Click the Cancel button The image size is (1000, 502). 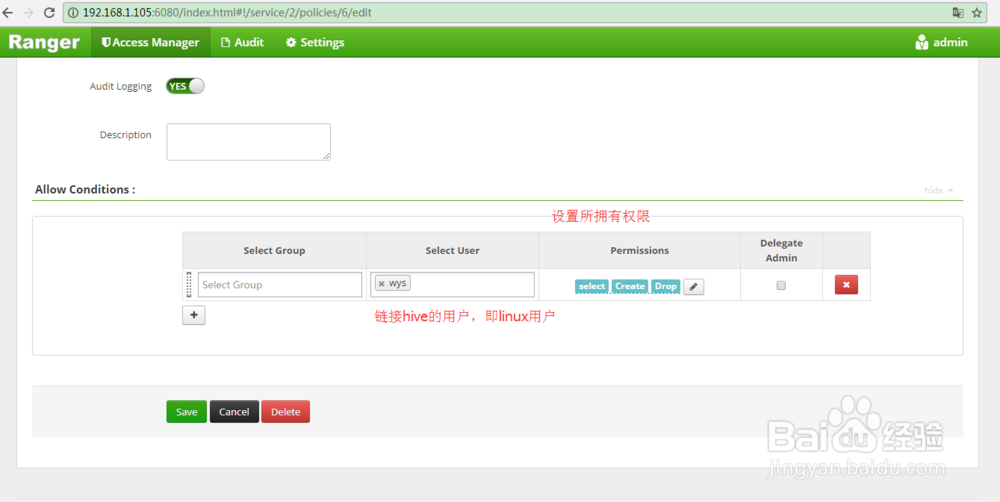point(234,412)
